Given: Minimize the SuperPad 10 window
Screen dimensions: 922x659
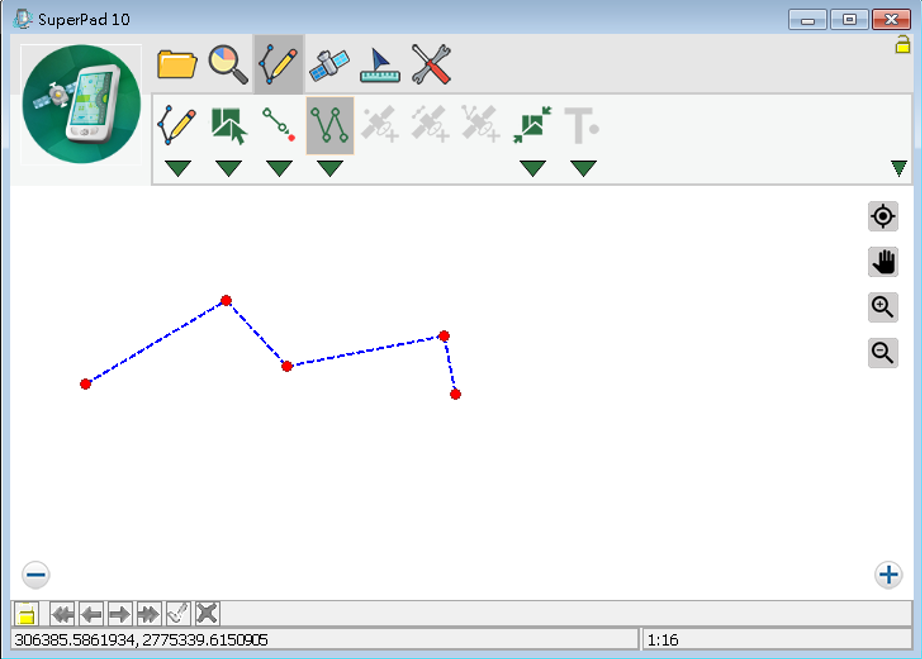Looking at the screenshot, I should [x=807, y=20].
